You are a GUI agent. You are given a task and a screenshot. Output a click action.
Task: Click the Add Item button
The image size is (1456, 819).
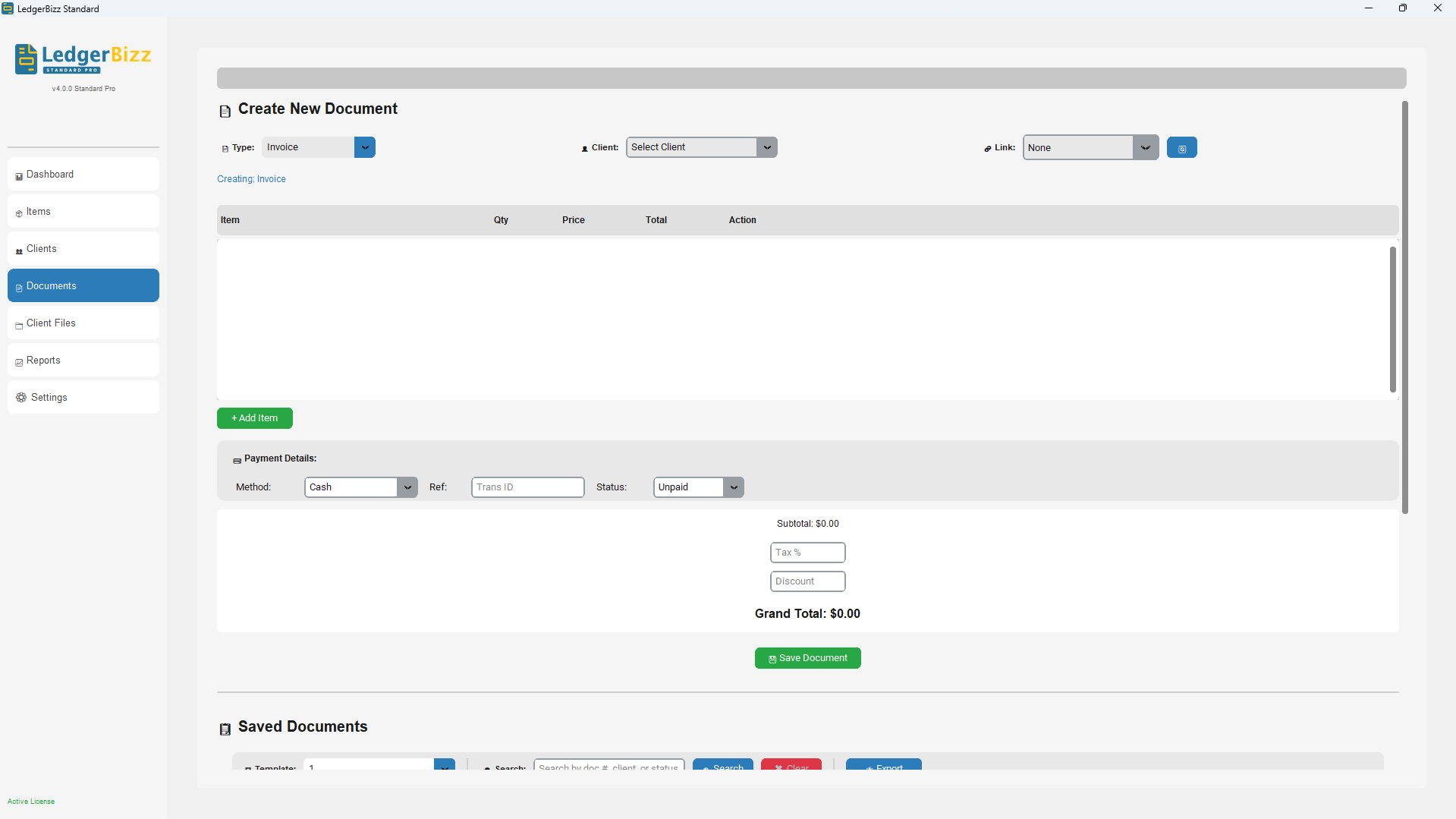point(255,418)
